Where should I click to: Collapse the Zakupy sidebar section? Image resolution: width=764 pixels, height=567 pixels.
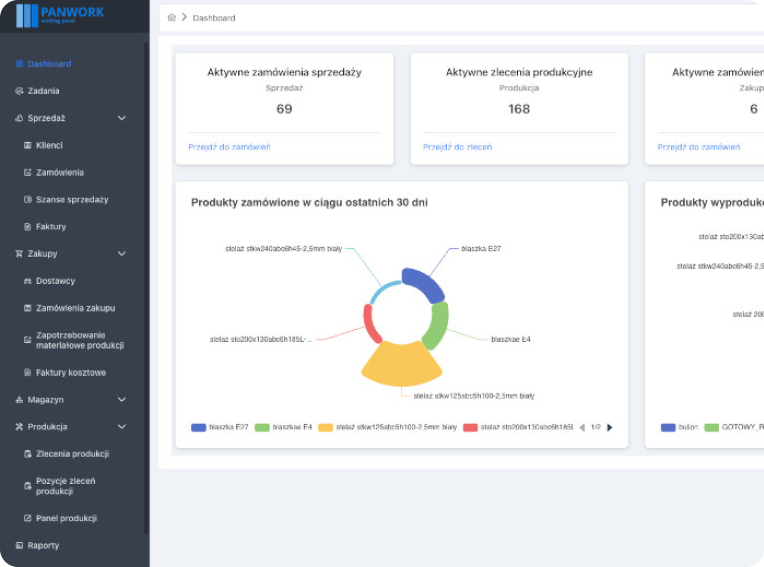(x=122, y=254)
